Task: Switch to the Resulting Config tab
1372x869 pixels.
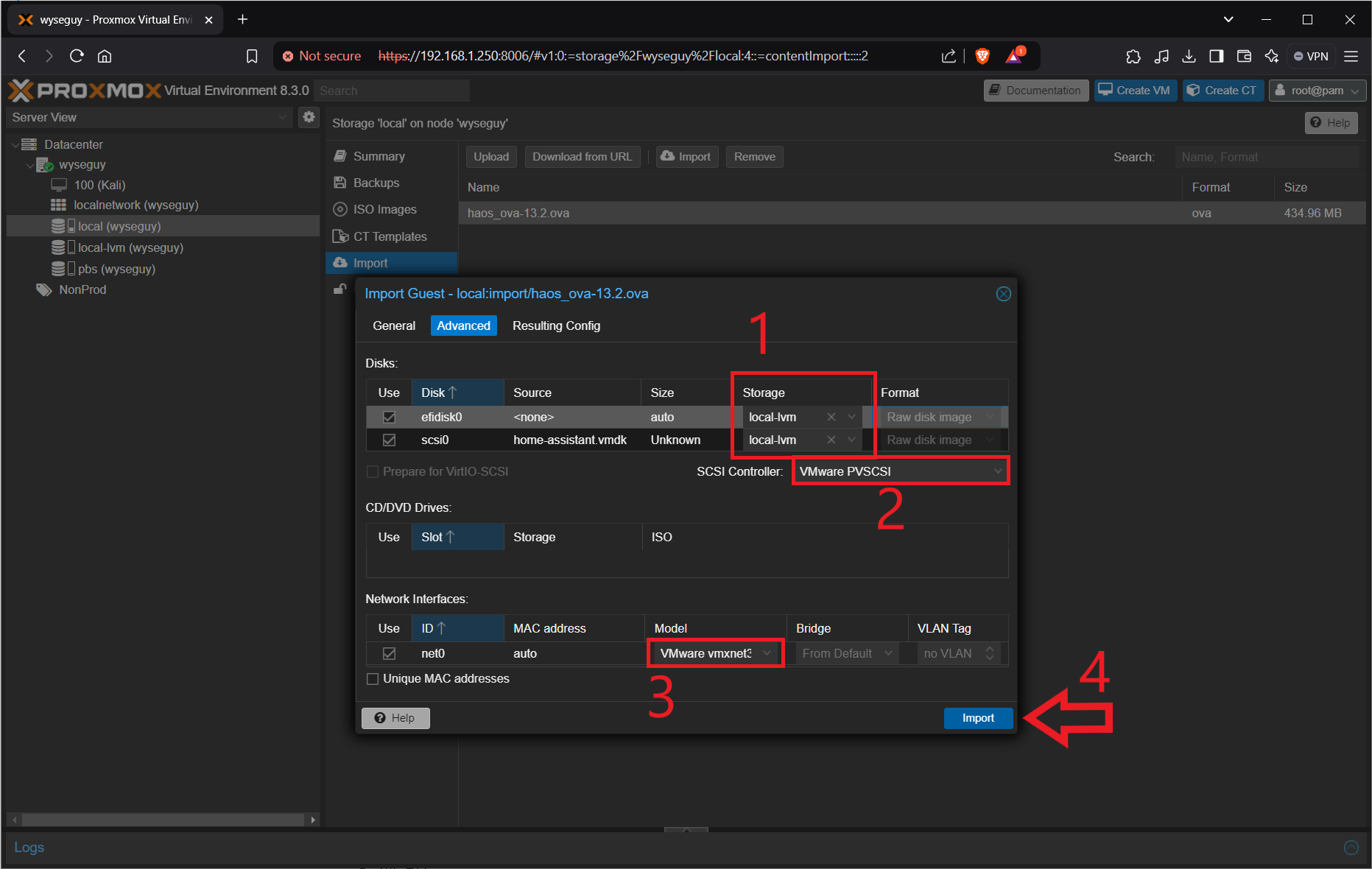Action: point(556,326)
